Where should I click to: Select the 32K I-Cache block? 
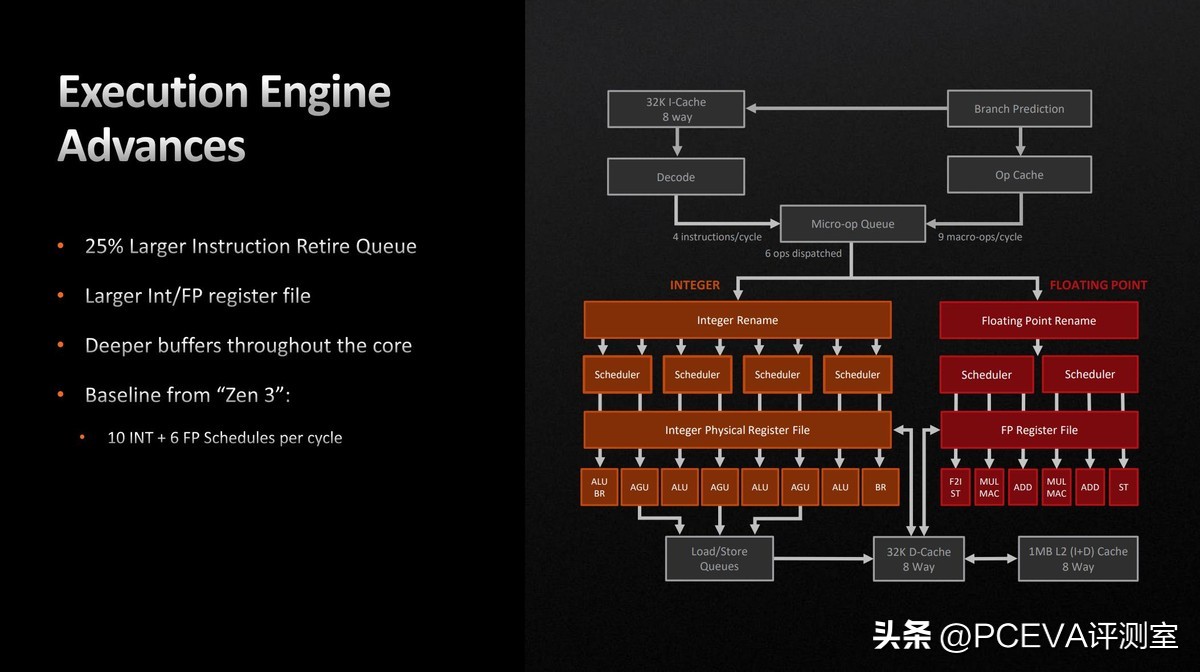[675, 108]
